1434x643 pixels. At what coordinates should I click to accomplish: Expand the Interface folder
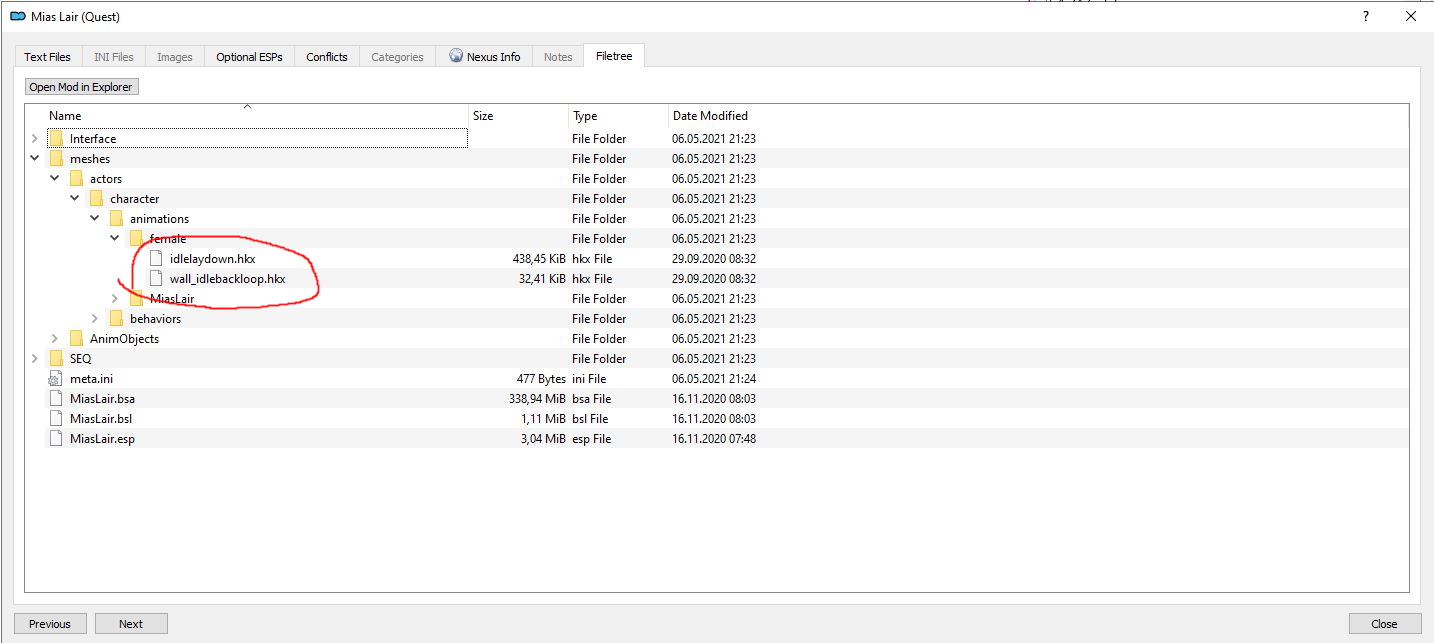tap(35, 139)
